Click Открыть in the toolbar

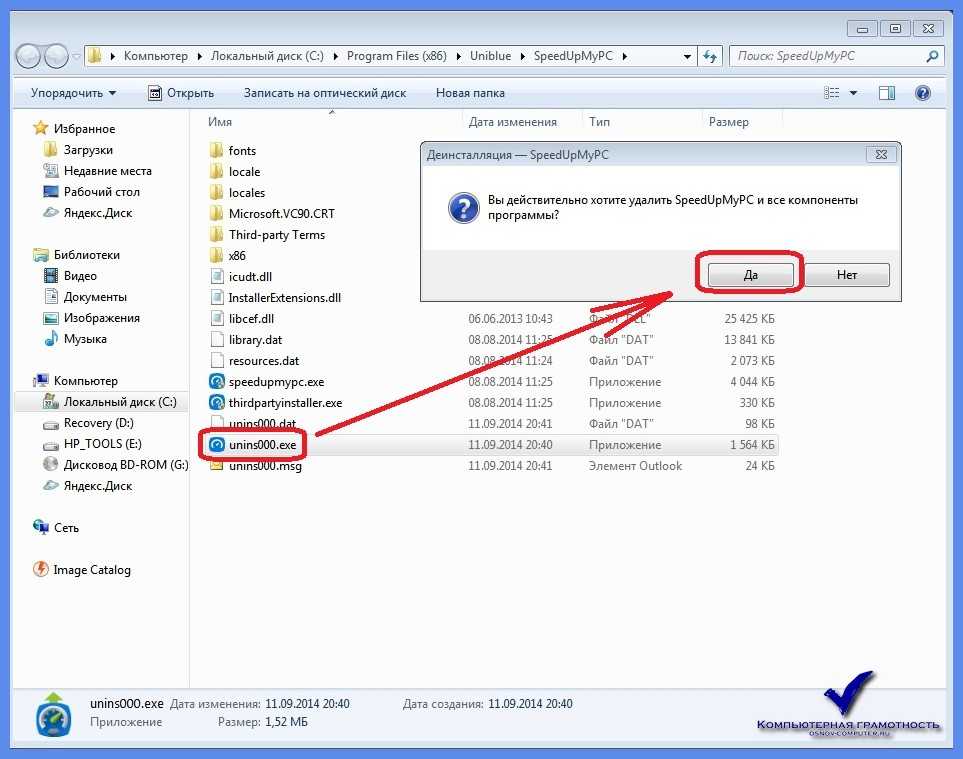[x=181, y=93]
